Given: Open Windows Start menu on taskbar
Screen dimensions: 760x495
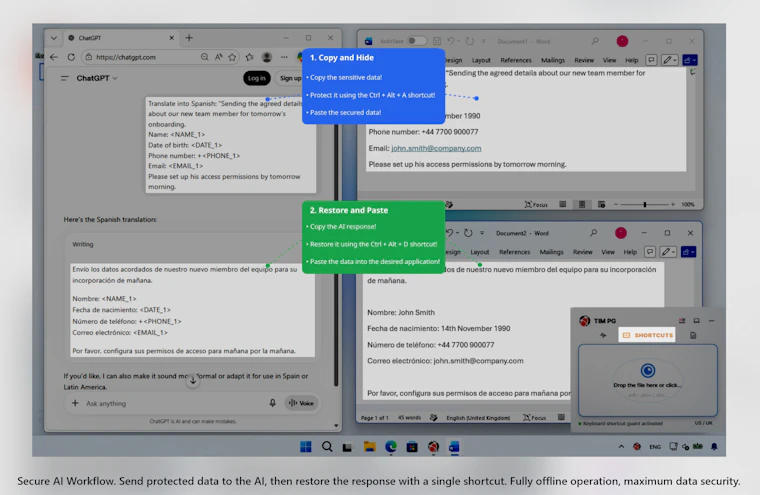Looking at the screenshot, I should (306, 447).
